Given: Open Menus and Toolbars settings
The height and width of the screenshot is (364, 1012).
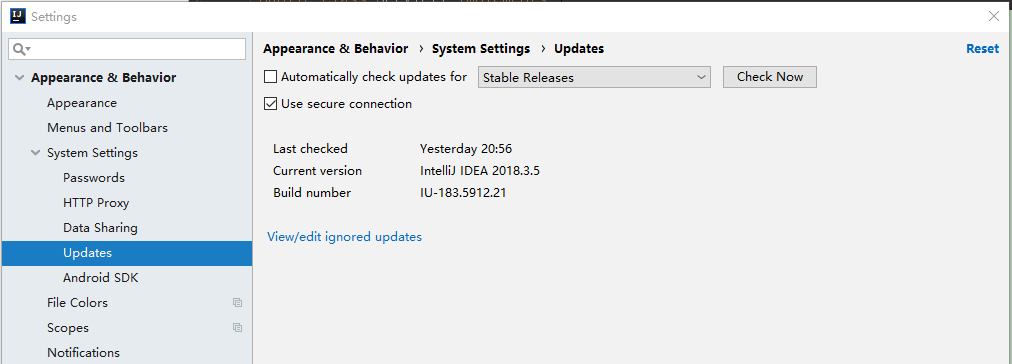Looking at the screenshot, I should tap(107, 128).
